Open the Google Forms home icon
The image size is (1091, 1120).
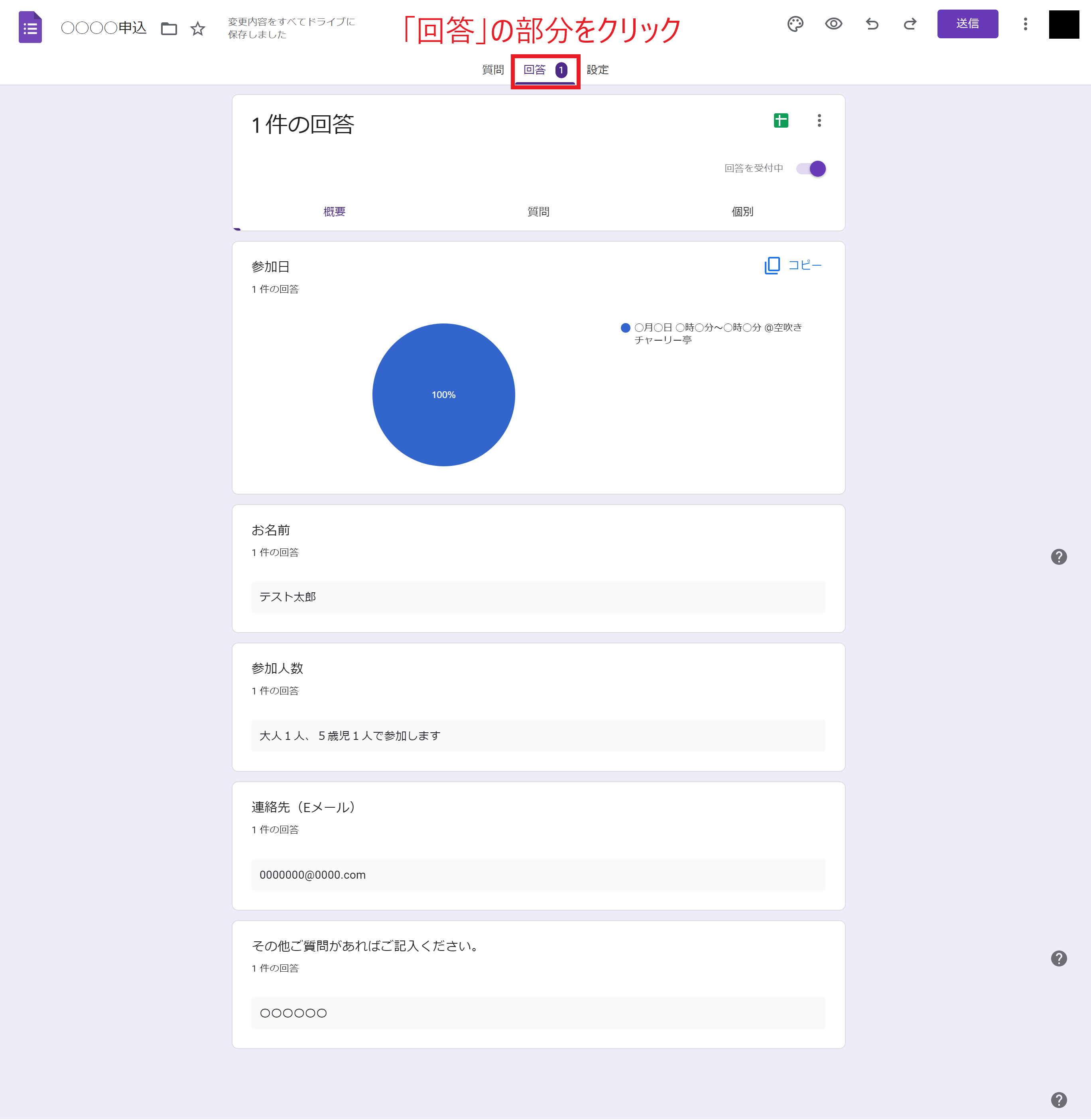(30, 27)
